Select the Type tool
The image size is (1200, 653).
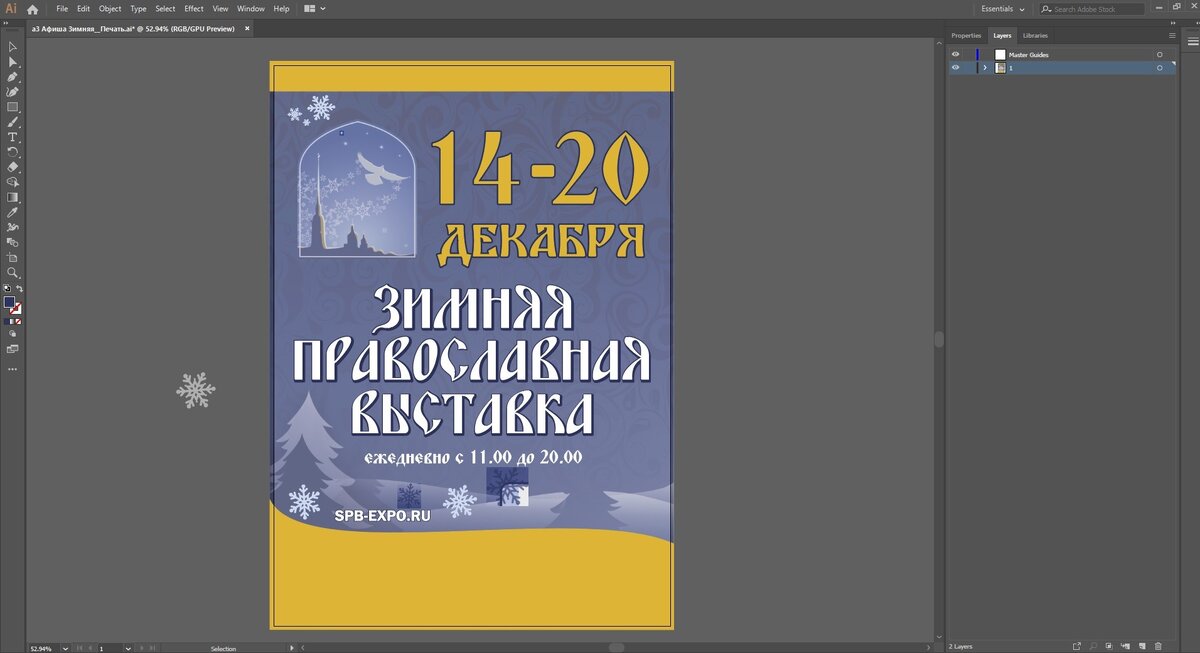(x=13, y=137)
